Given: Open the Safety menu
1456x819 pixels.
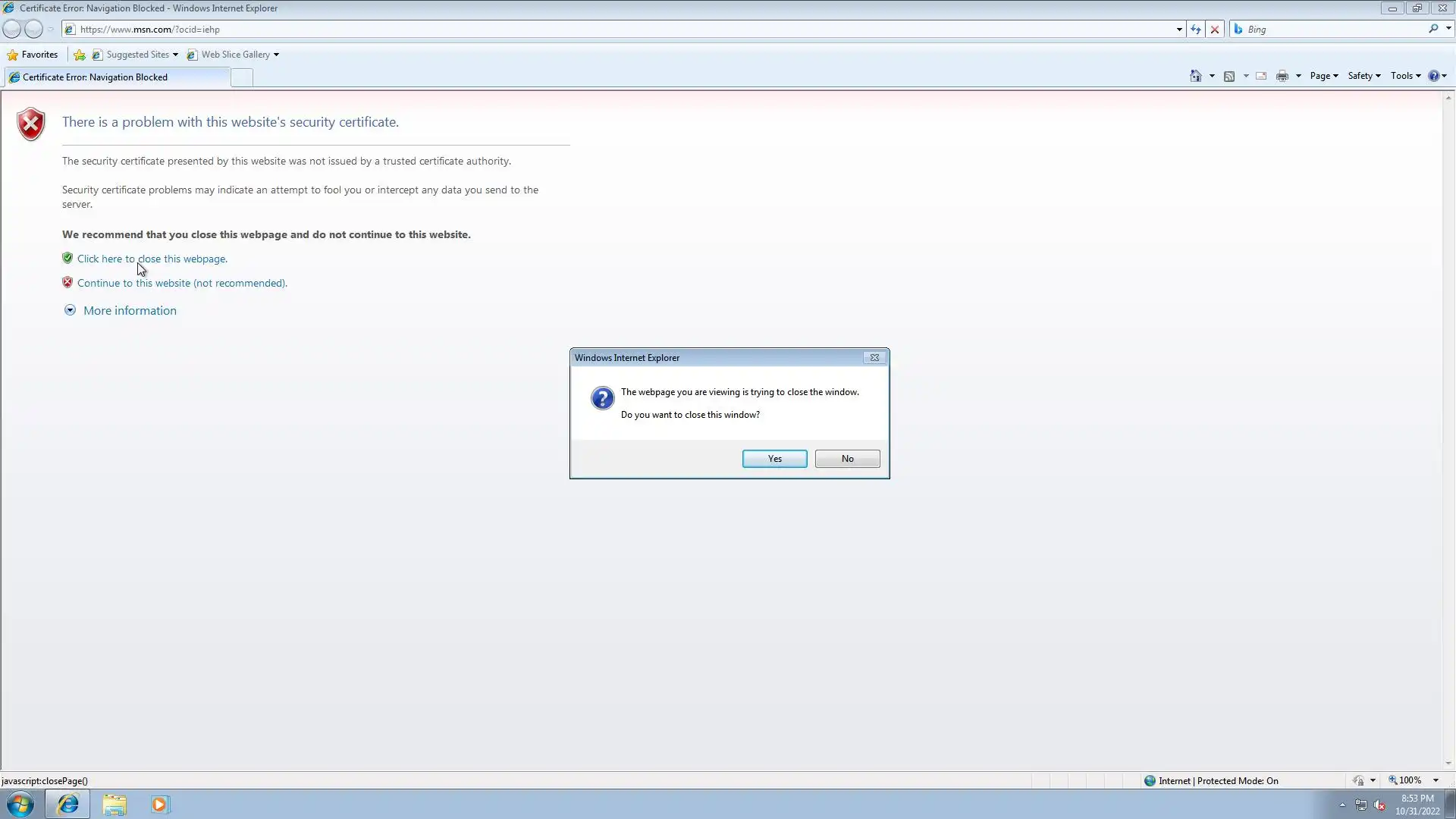Looking at the screenshot, I should click(1363, 76).
